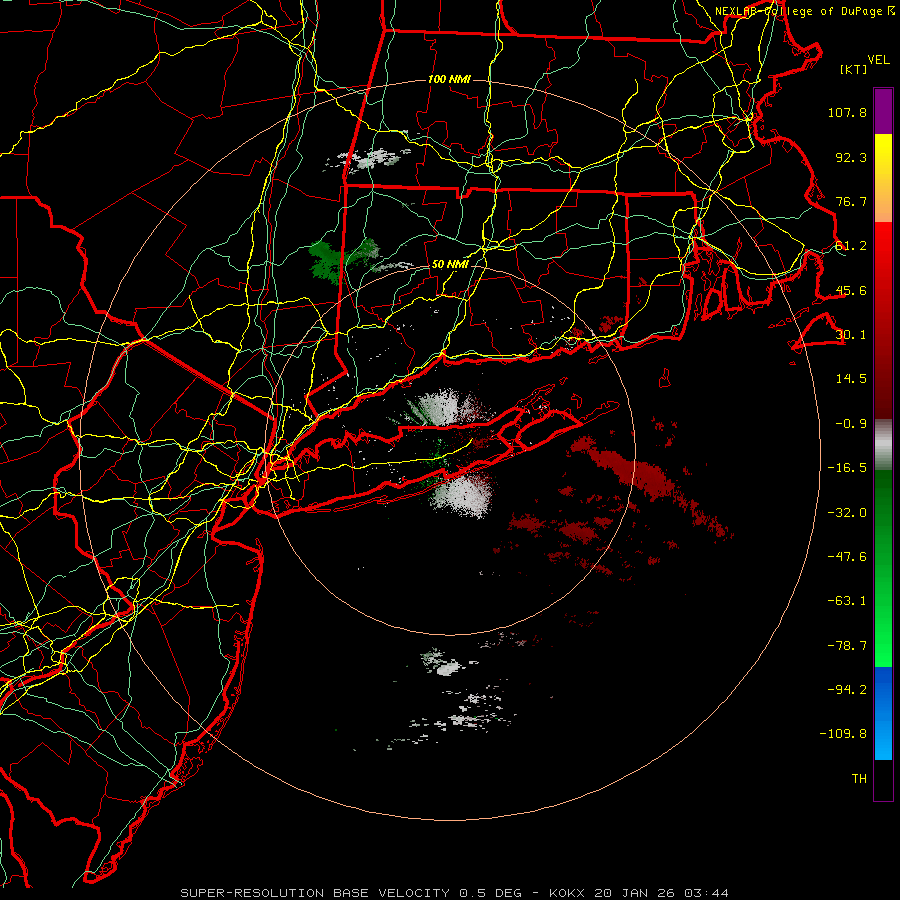Screen dimensions: 900x900
Task: Select the -109.8 scale label
Action: [x=844, y=734]
